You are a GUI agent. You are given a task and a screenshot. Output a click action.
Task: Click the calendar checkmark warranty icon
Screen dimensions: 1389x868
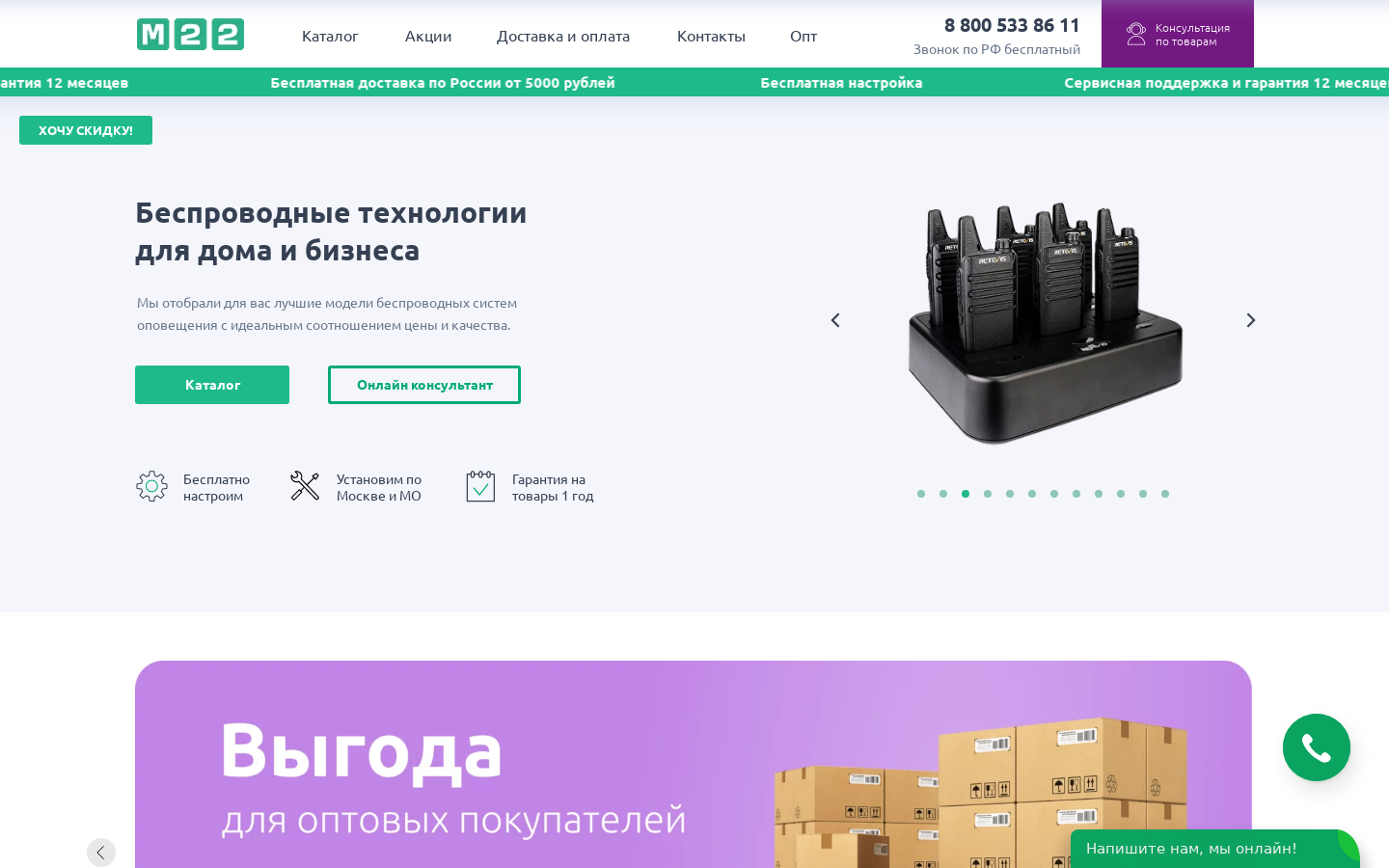pyautogui.click(x=480, y=486)
